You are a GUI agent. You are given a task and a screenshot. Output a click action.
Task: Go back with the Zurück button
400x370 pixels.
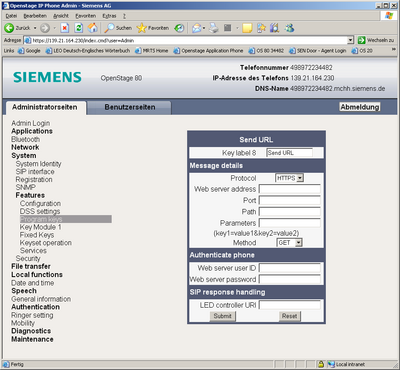point(18,28)
